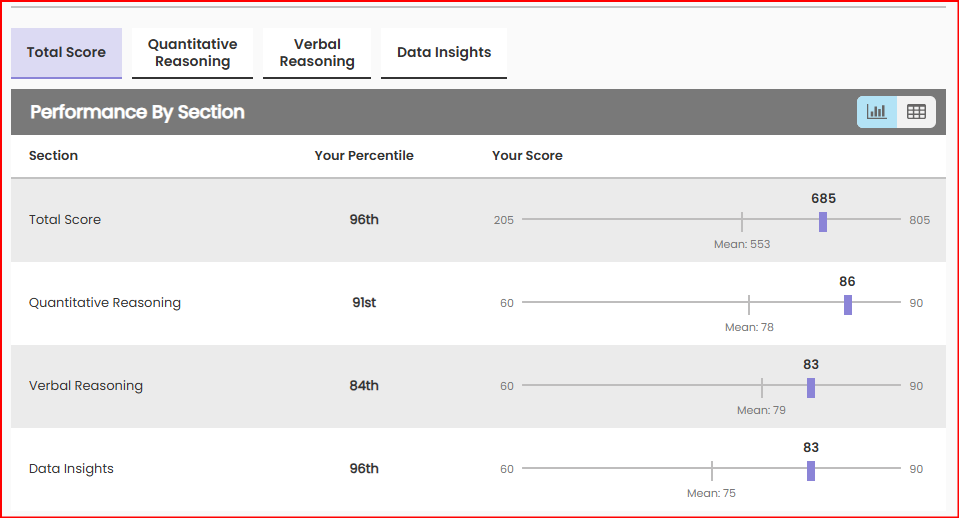
Task: Select the Total Score row label in table
Action: 65,220
